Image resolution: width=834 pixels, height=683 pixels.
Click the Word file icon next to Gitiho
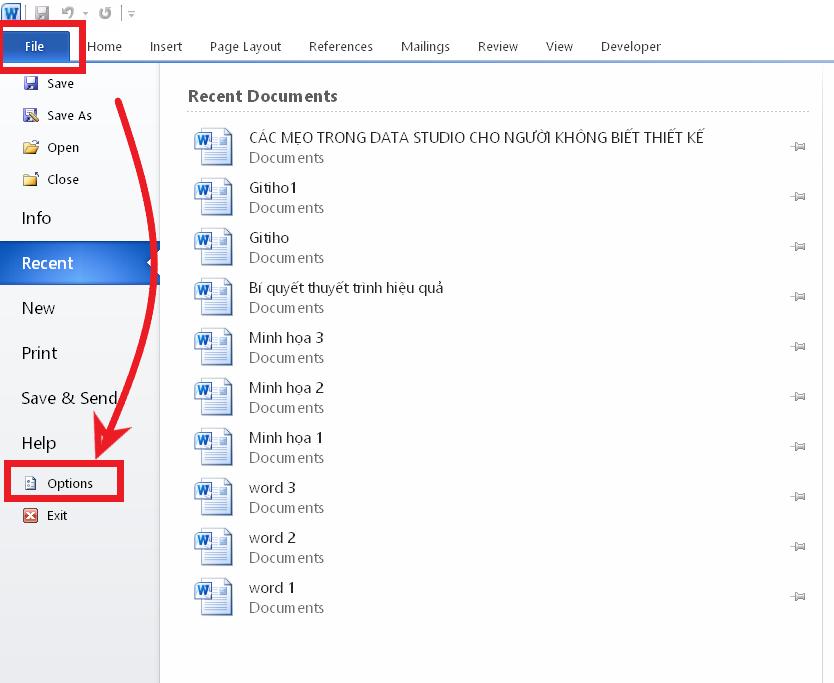coord(213,247)
